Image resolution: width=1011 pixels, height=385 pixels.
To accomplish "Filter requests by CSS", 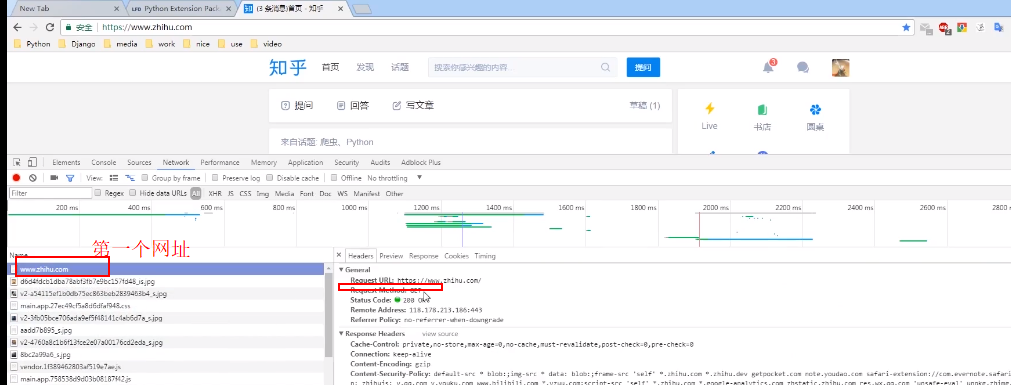I will pos(245,193).
